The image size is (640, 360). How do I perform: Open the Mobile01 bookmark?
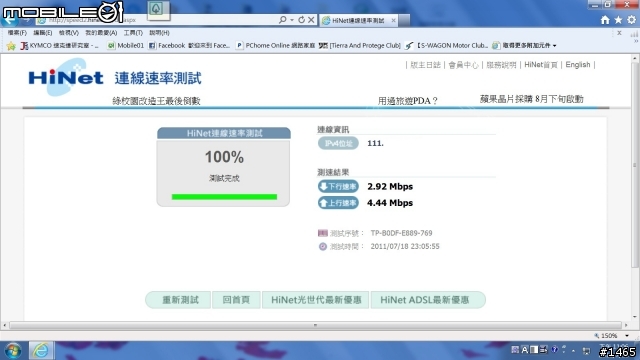[126, 46]
